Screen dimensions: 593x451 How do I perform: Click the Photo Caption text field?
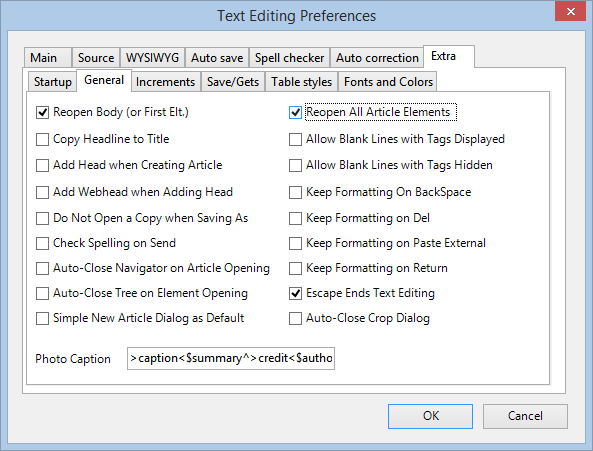coord(231,358)
